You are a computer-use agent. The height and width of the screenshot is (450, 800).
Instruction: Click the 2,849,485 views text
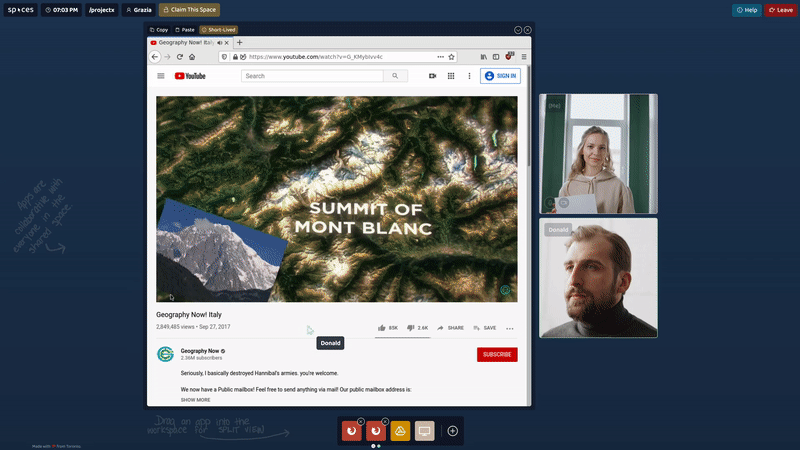coord(175,327)
